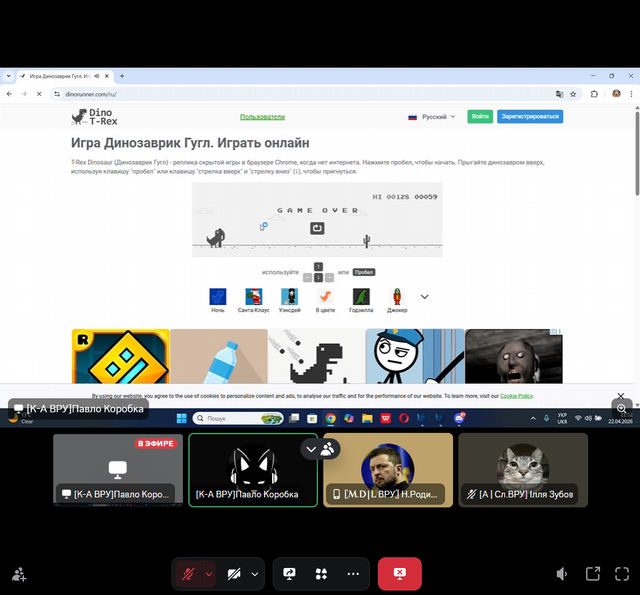Open more options three-dot call menu

[x=353, y=574]
